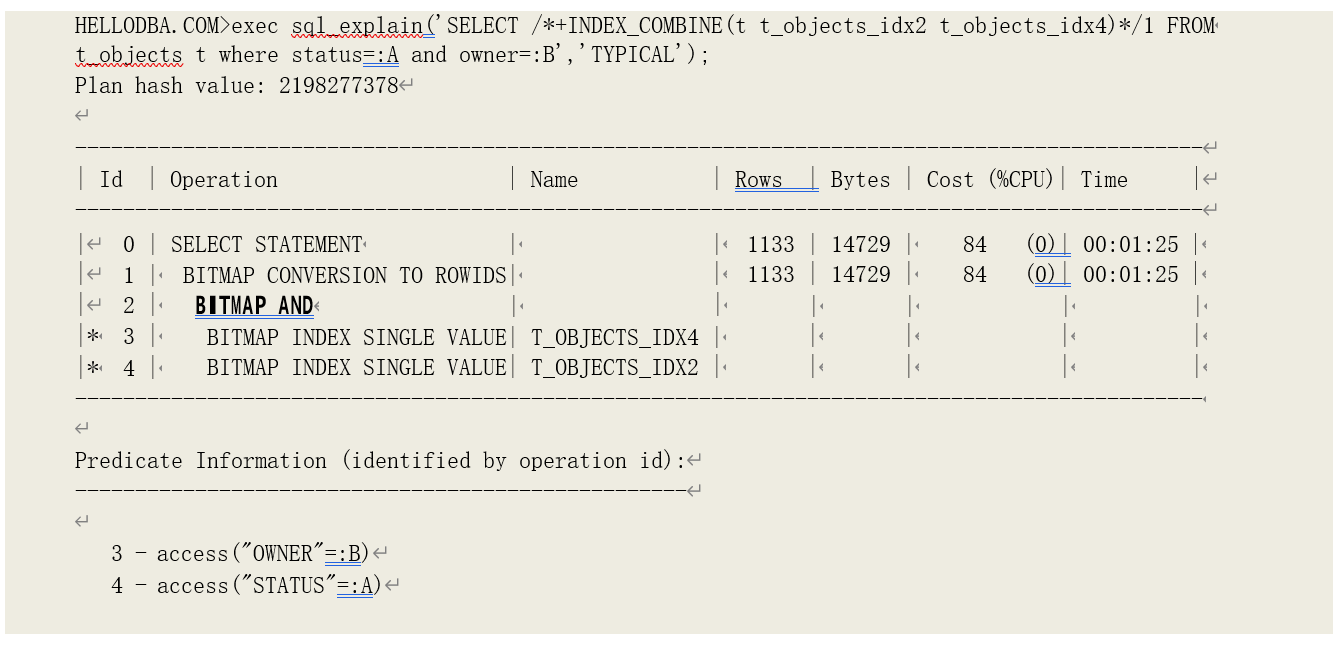Click the underlined t_objects table name
This screenshot has width=1339, height=647.
129,56
